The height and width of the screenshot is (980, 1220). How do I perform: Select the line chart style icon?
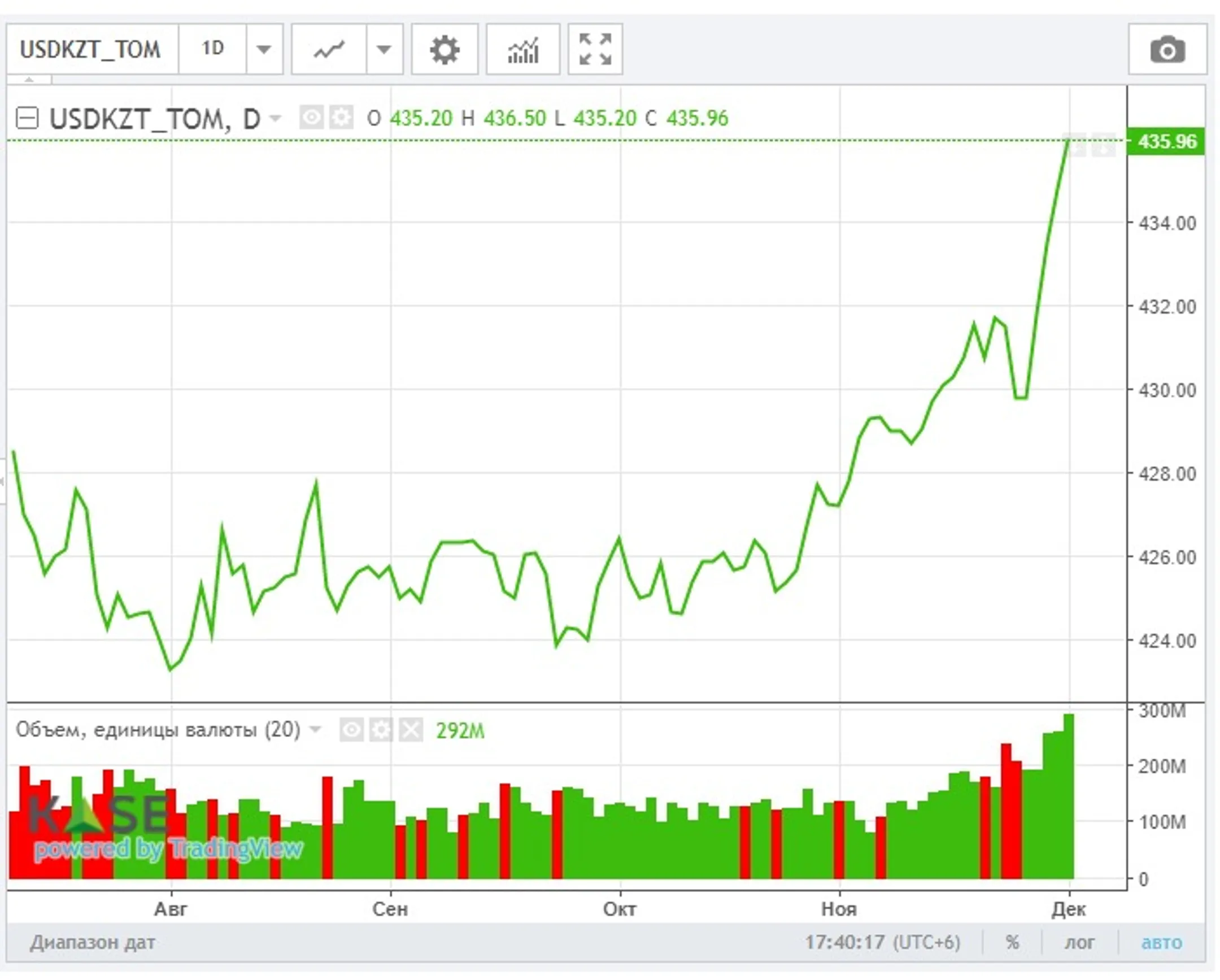tap(329, 50)
